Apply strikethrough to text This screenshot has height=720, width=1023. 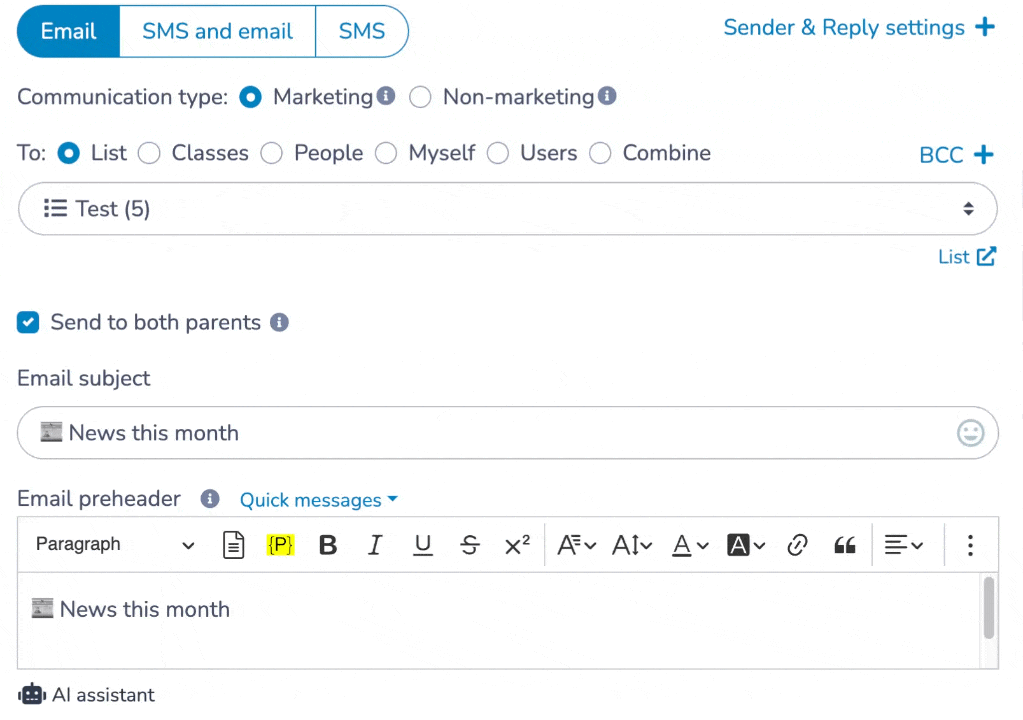pos(470,545)
